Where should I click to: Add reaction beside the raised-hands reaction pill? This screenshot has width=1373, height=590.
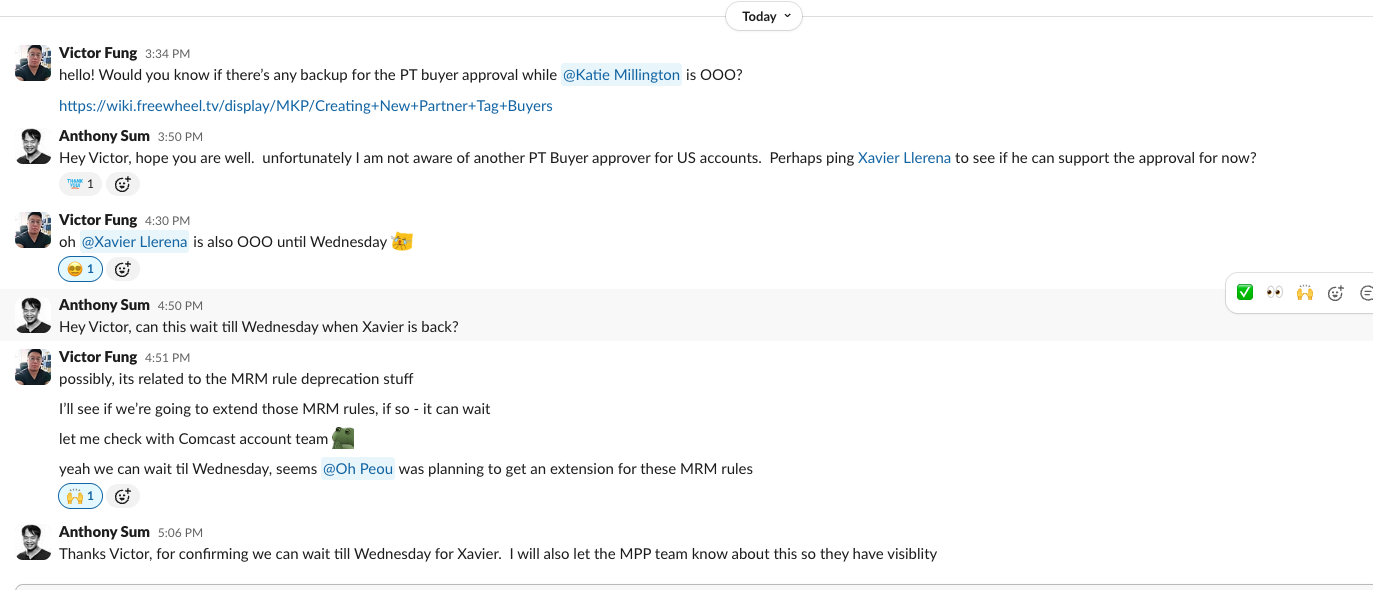(x=123, y=496)
